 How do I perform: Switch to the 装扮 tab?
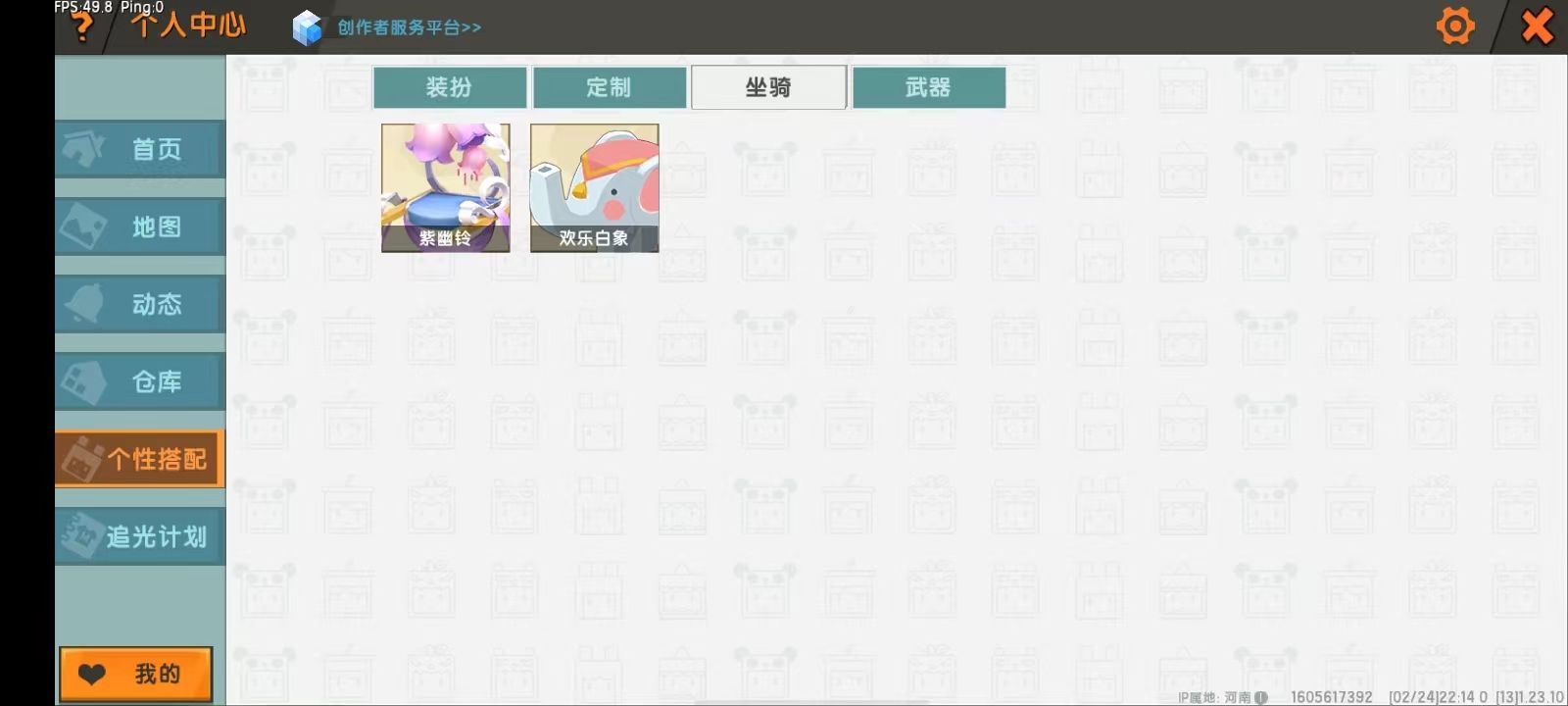tap(450, 87)
